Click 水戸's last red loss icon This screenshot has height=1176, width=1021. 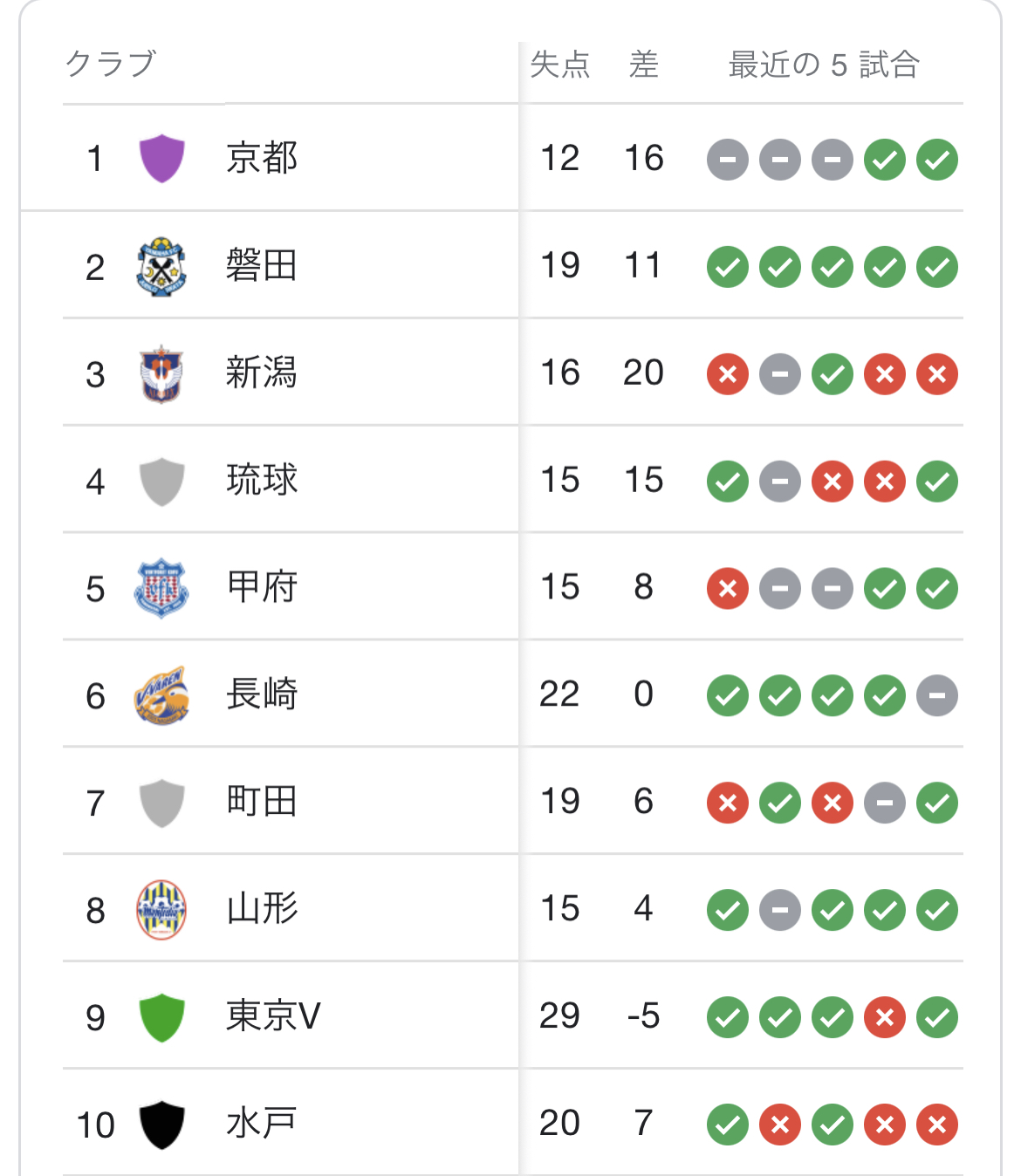(x=937, y=1125)
